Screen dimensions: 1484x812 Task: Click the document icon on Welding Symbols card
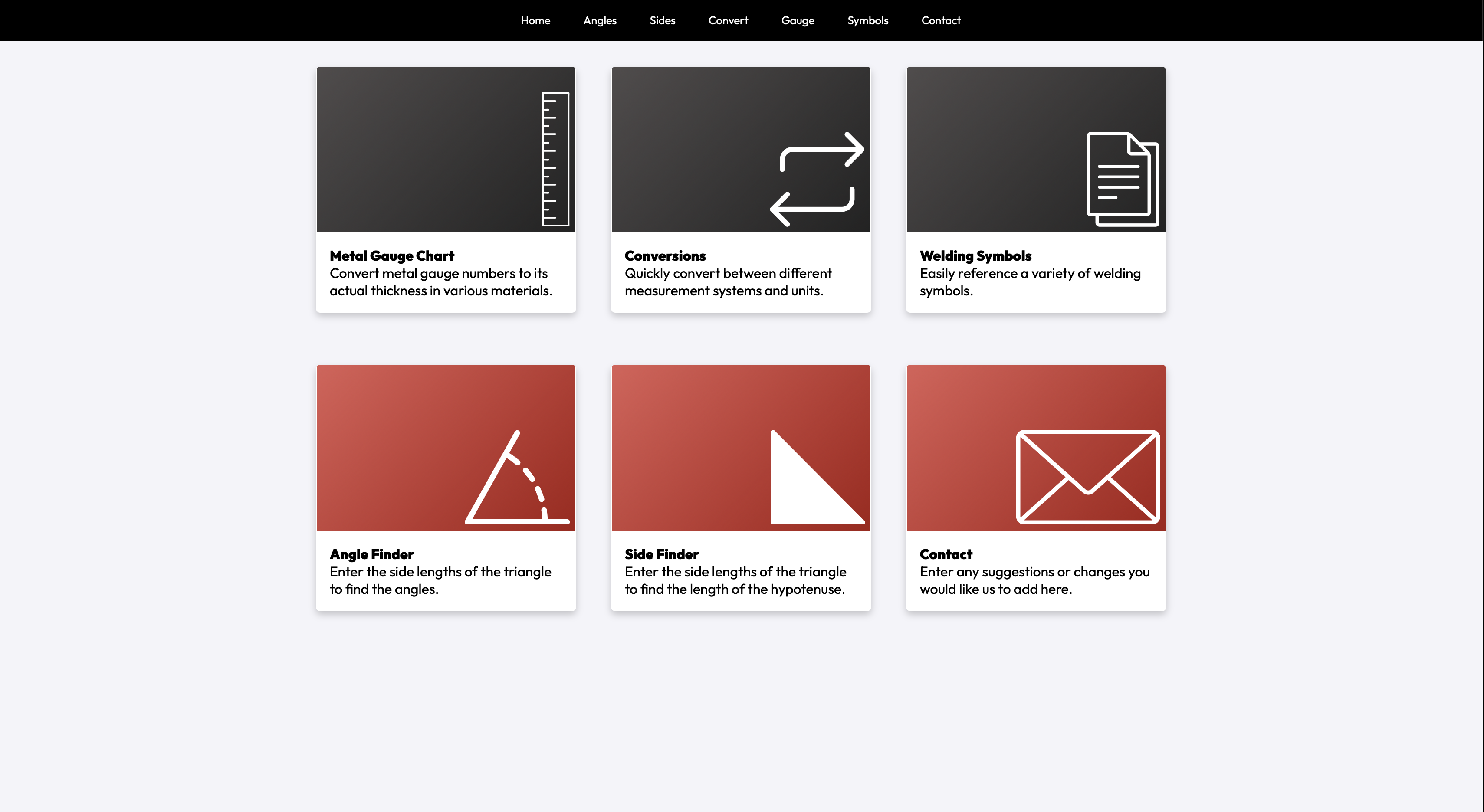point(1122,179)
